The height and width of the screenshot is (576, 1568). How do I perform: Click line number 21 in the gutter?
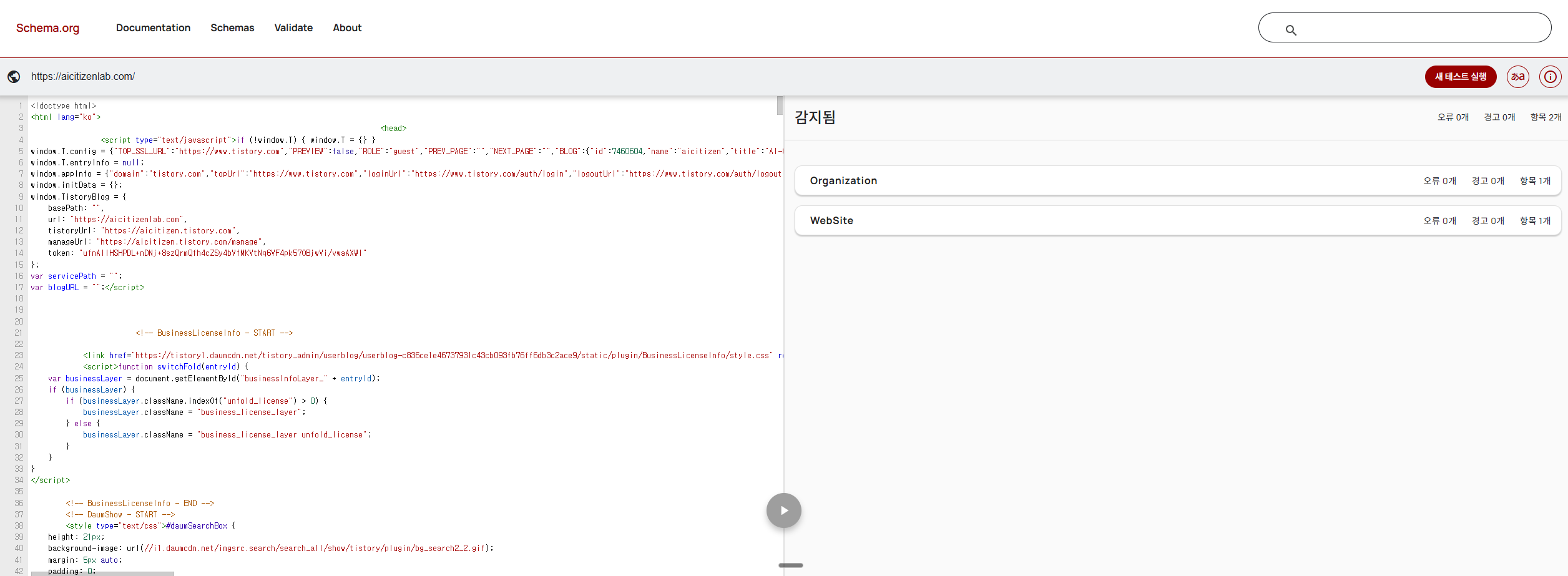click(19, 333)
